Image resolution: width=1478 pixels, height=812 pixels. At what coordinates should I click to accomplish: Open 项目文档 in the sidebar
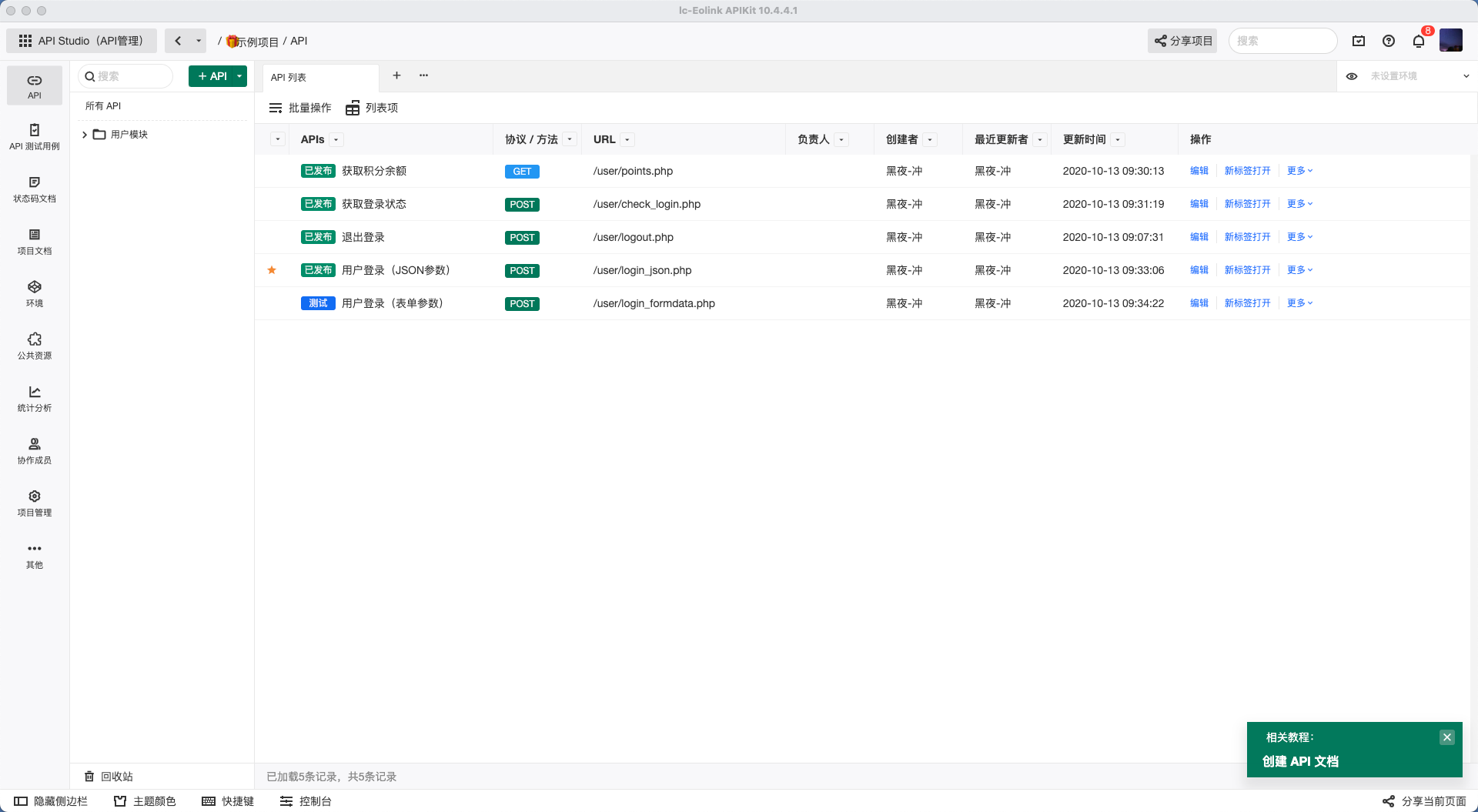pos(35,242)
